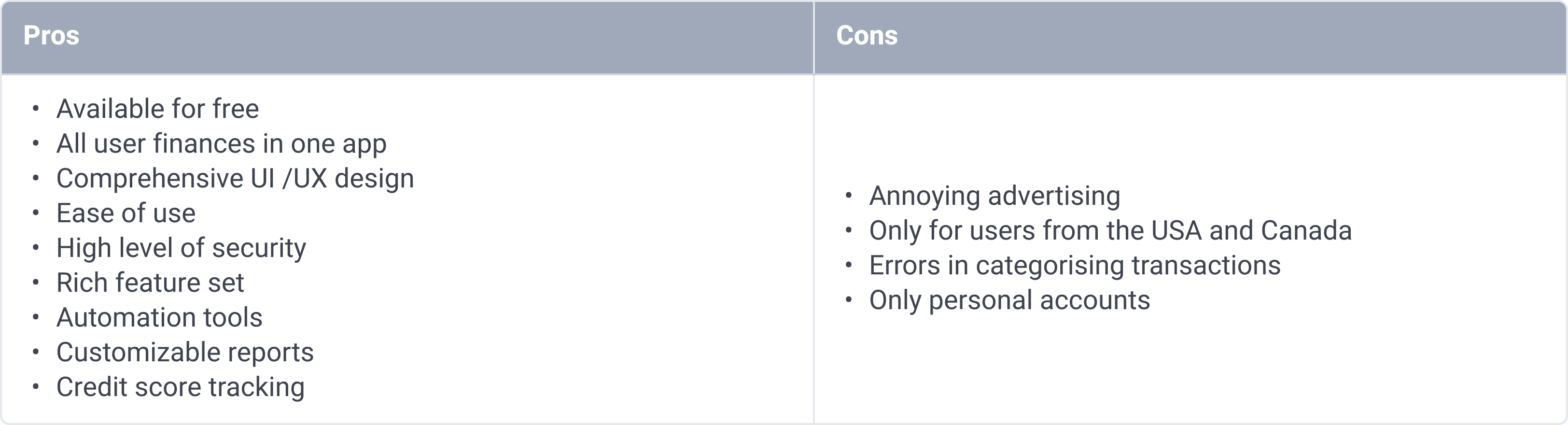Click the 'Automation tools' list item
Image resolution: width=1568 pixels, height=425 pixels.
[159, 318]
